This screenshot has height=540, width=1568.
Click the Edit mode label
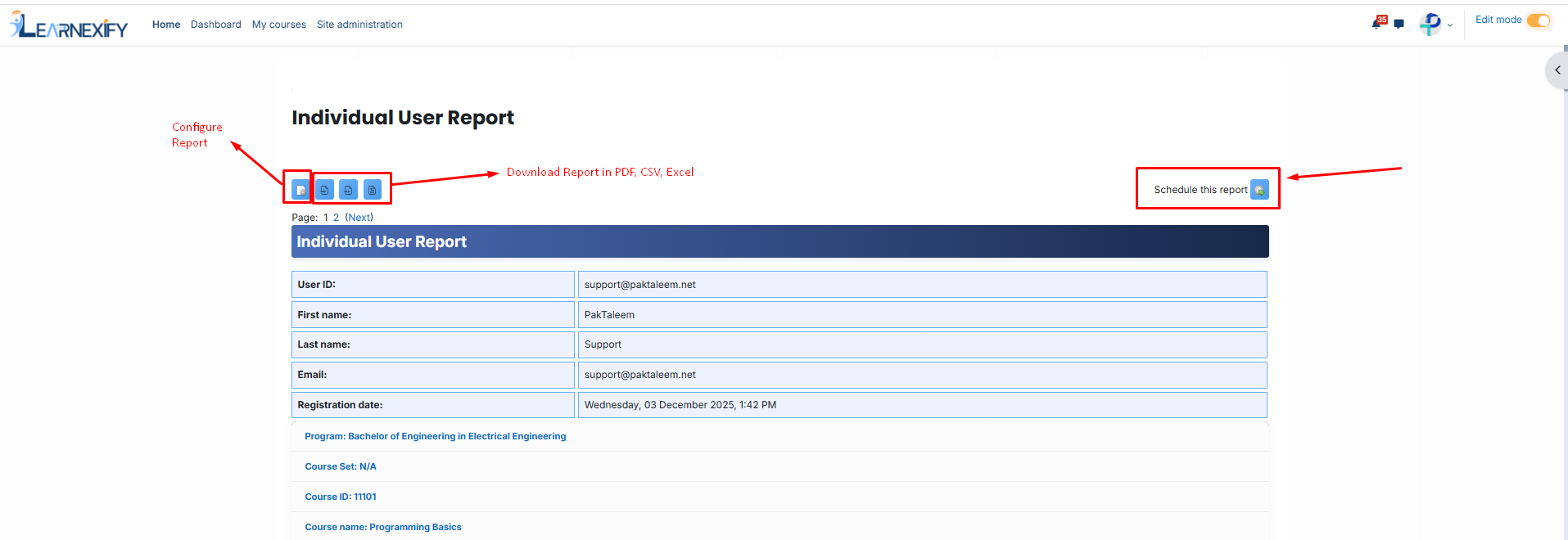(x=1498, y=20)
